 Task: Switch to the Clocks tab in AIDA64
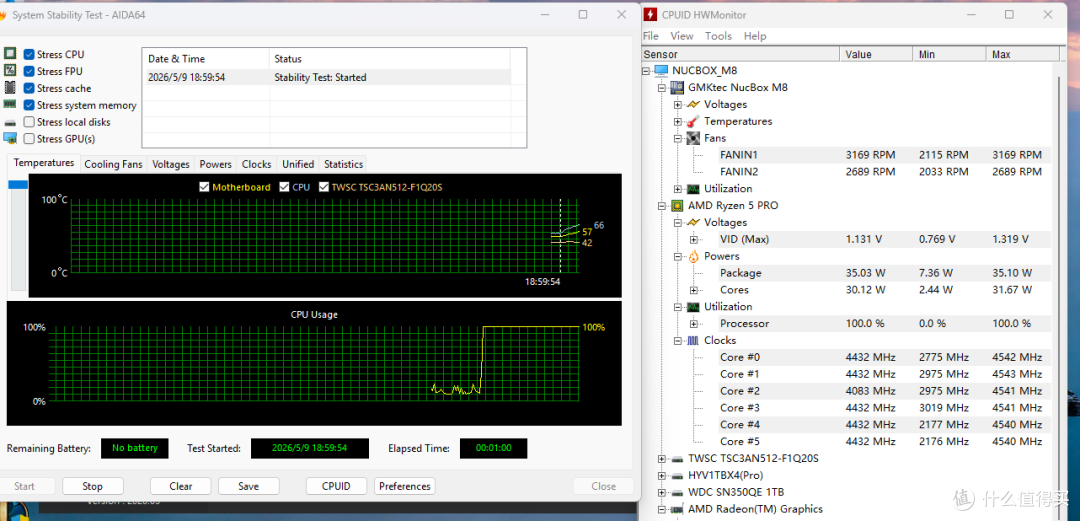[x=256, y=164]
